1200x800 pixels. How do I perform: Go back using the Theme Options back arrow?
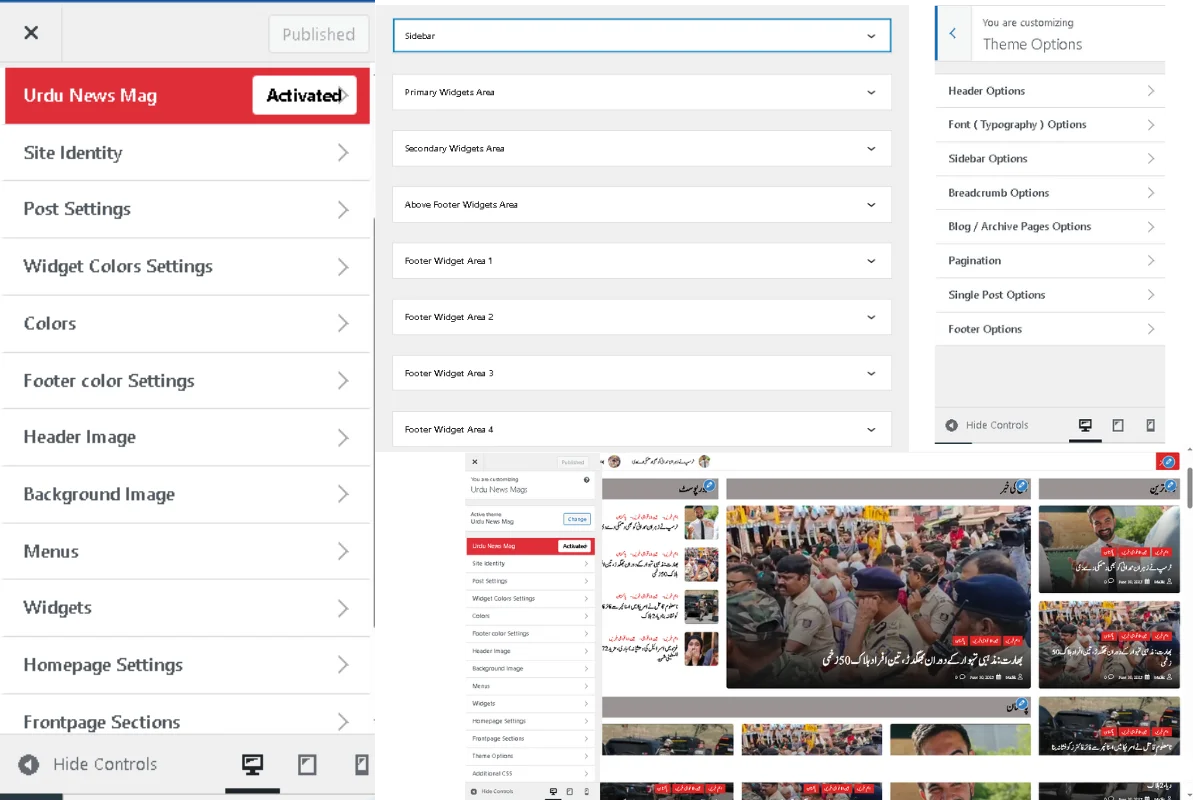click(x=952, y=34)
